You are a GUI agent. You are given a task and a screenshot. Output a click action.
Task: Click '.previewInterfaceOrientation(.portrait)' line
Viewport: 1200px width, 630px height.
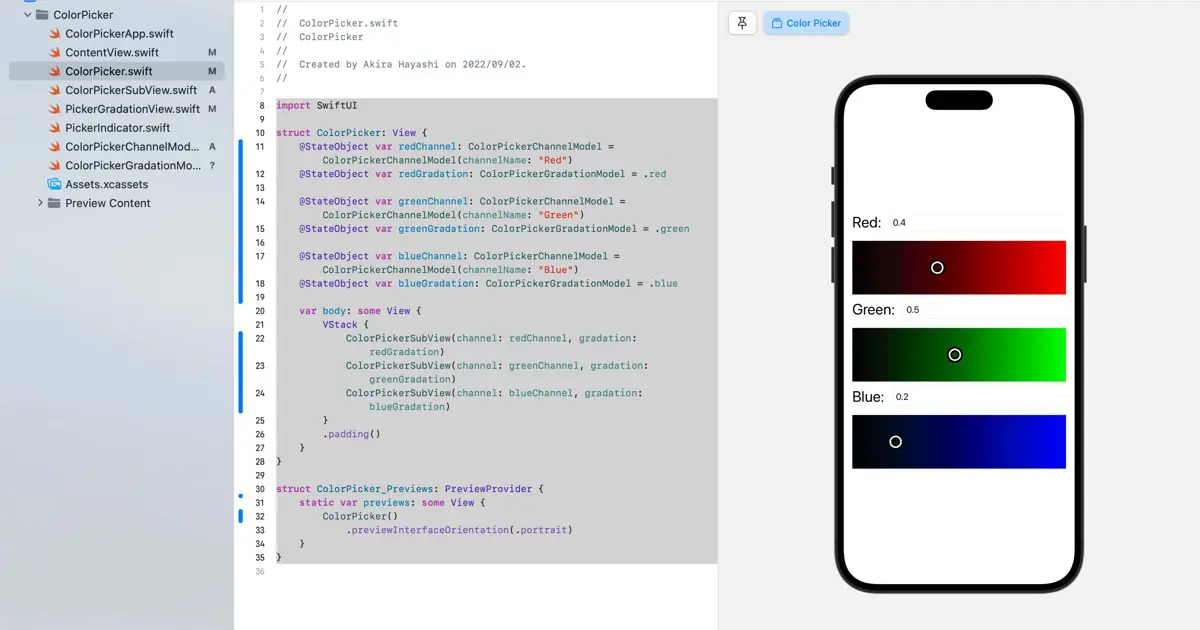(x=459, y=530)
